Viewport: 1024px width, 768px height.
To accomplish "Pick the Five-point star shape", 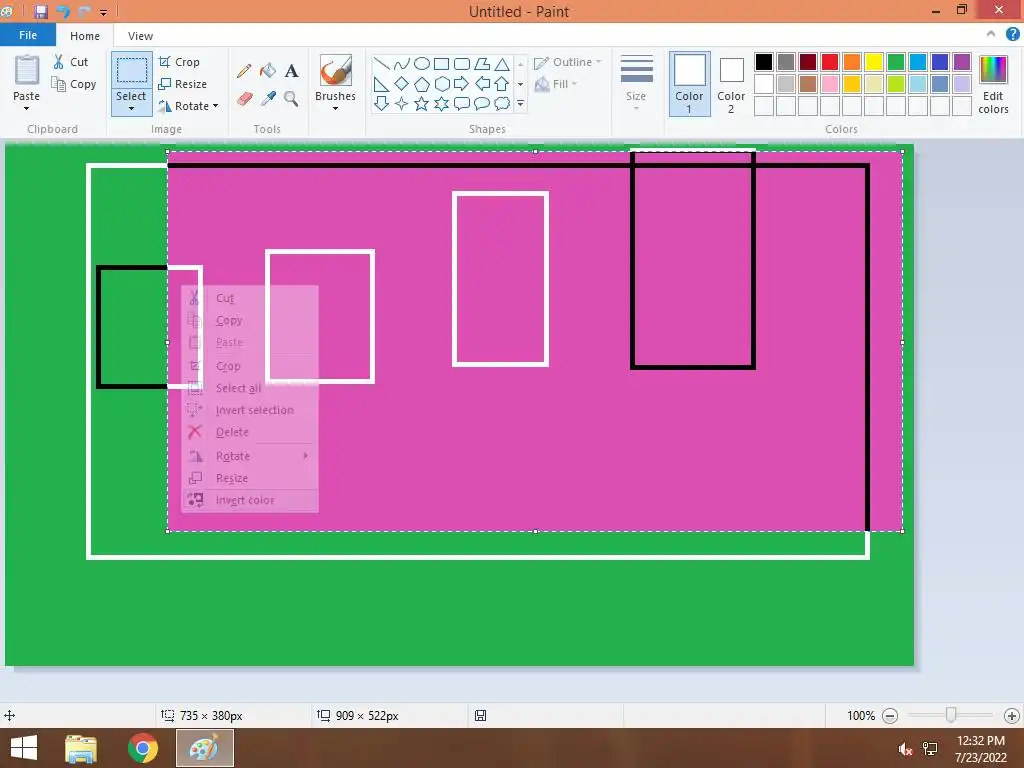I will point(422,103).
